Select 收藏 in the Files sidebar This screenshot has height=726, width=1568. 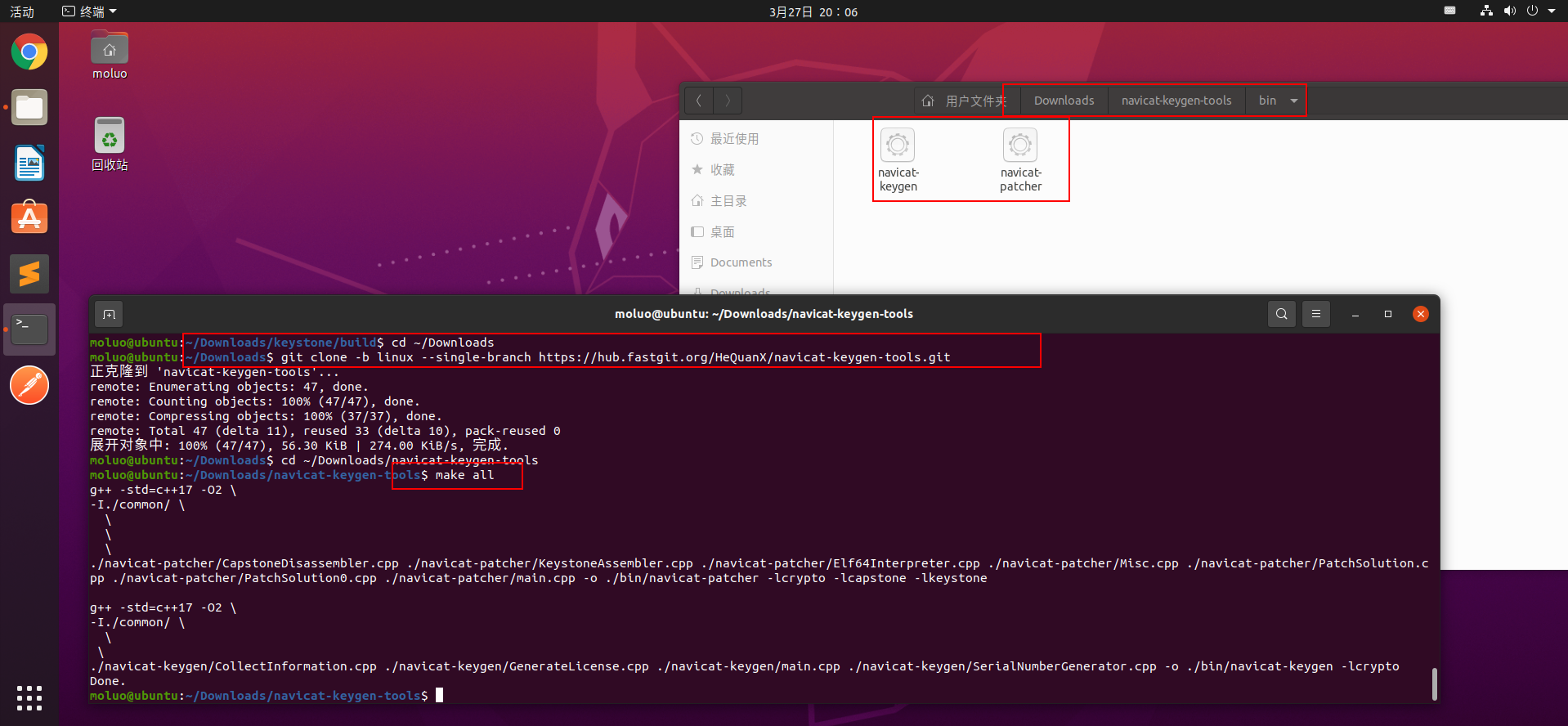pos(756,170)
